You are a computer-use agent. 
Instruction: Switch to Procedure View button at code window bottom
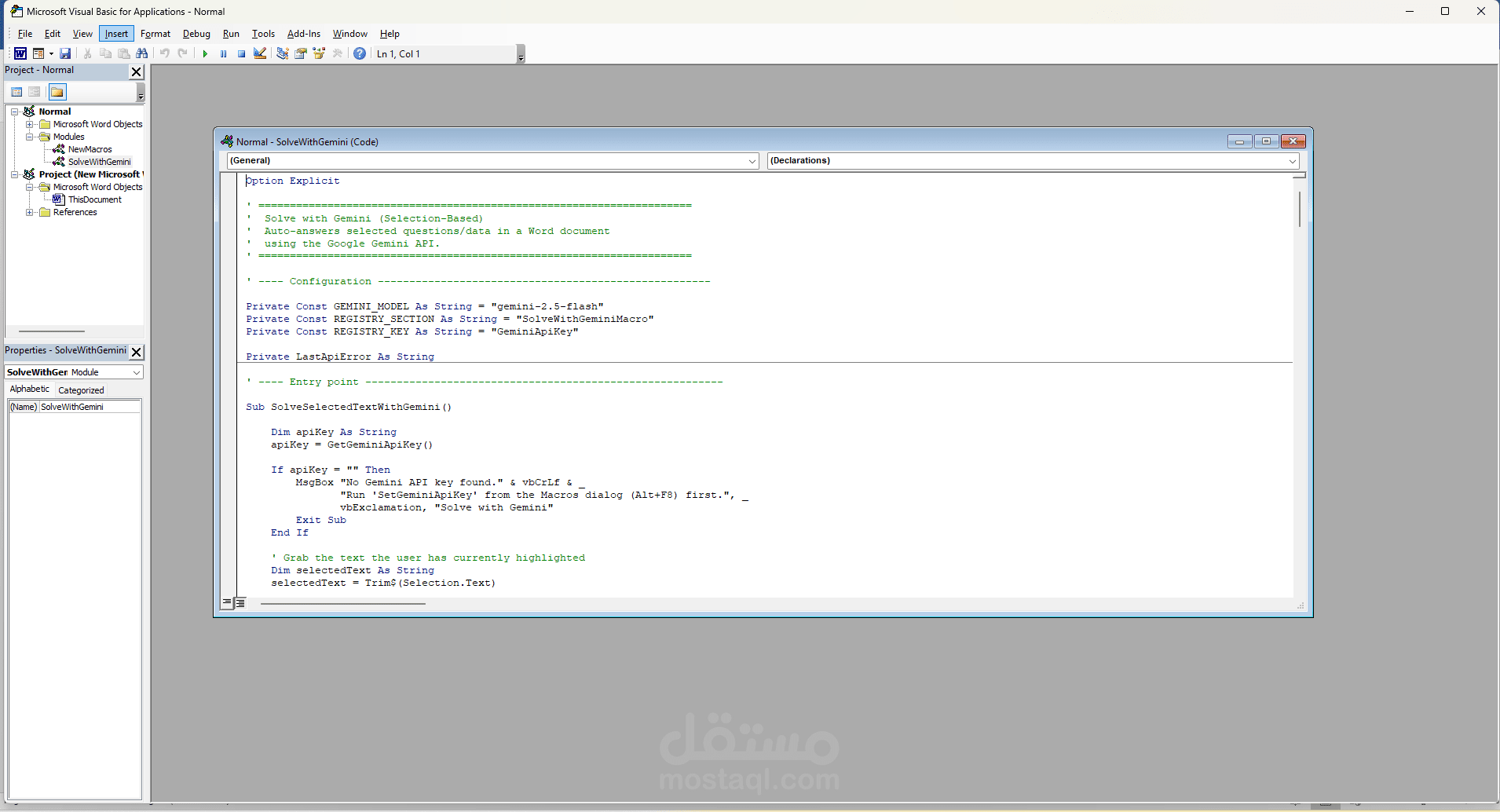coord(227,603)
